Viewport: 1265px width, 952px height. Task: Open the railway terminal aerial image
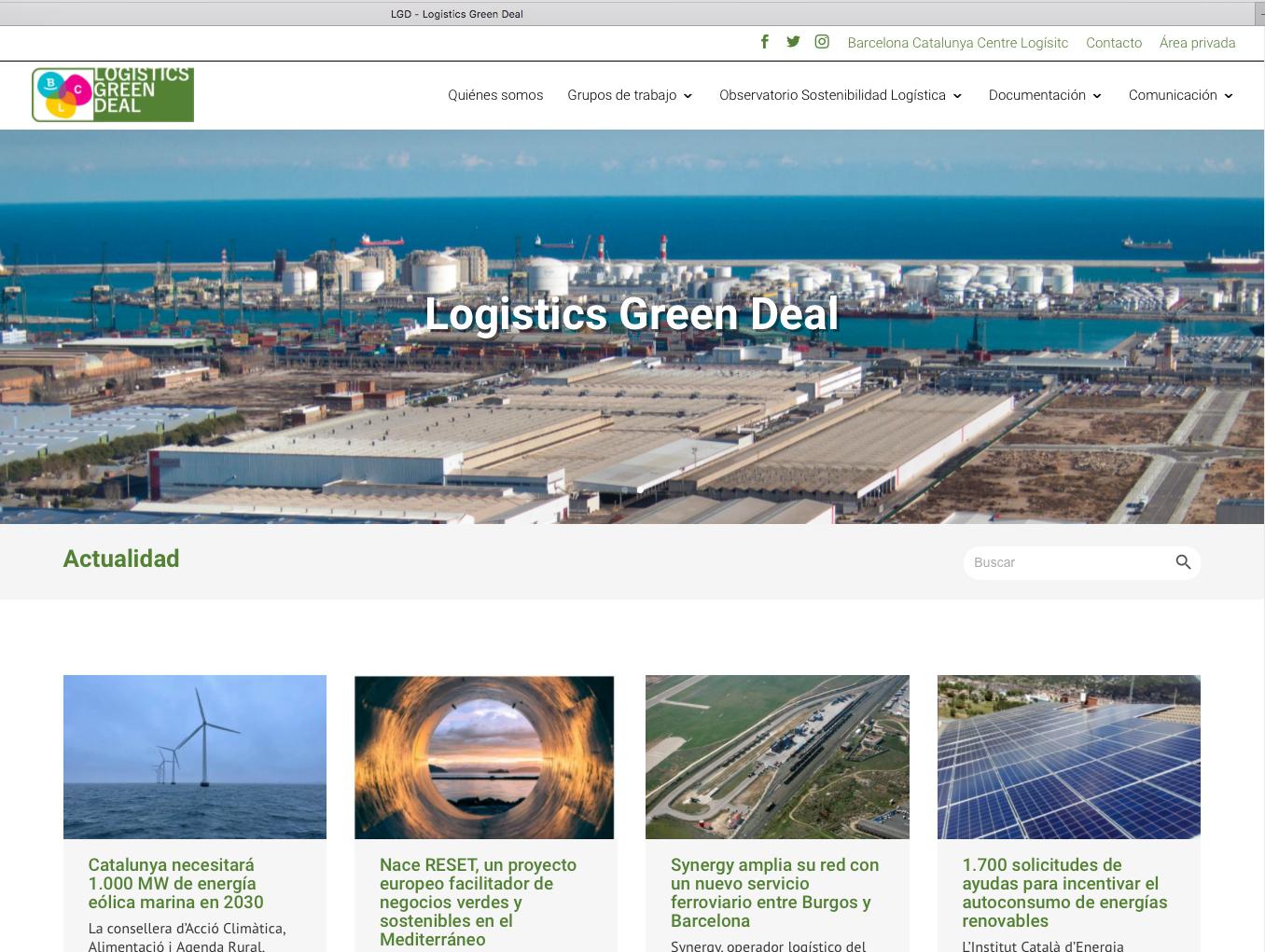point(777,756)
